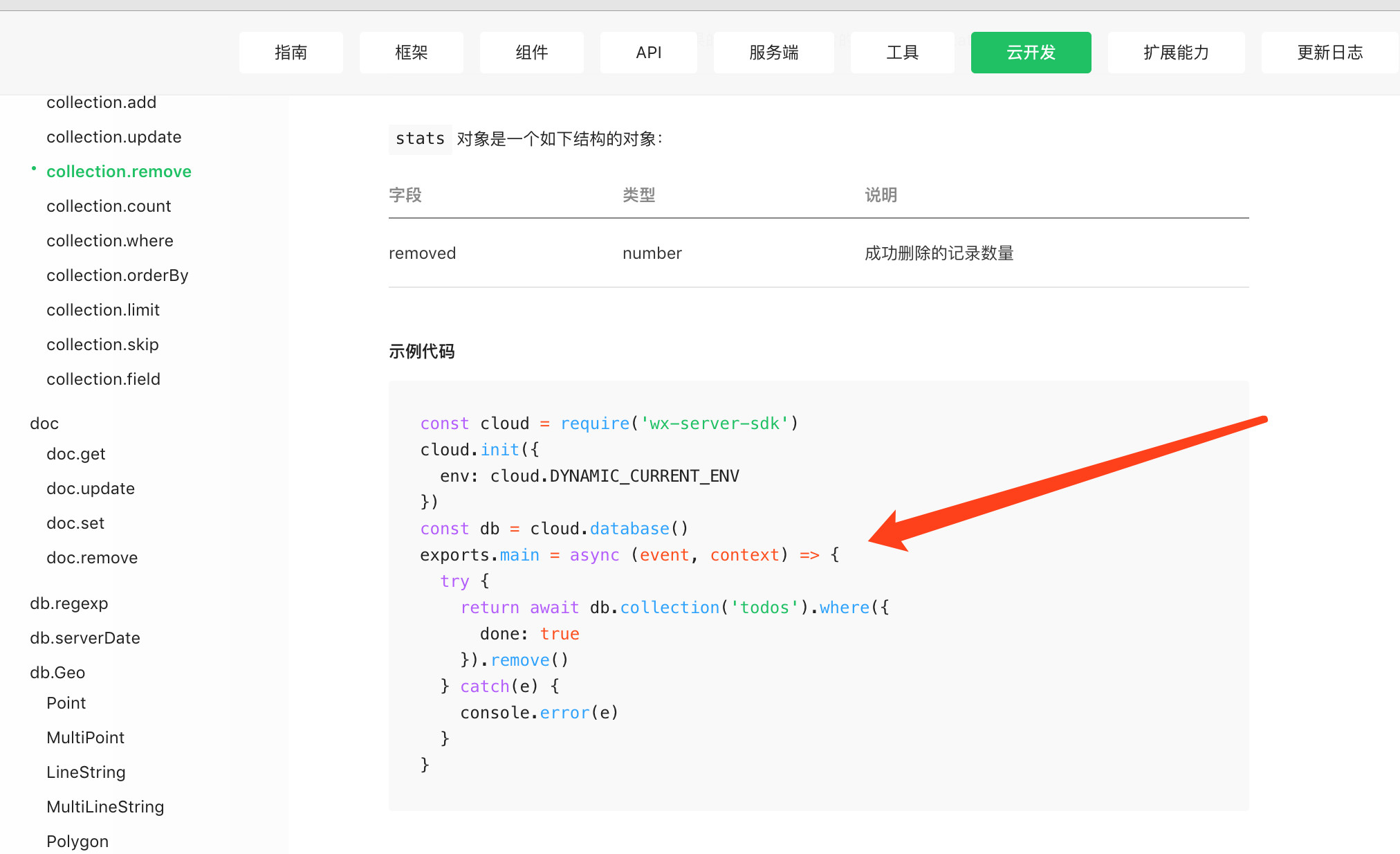
Task: Open the API tab
Action: click(x=648, y=53)
